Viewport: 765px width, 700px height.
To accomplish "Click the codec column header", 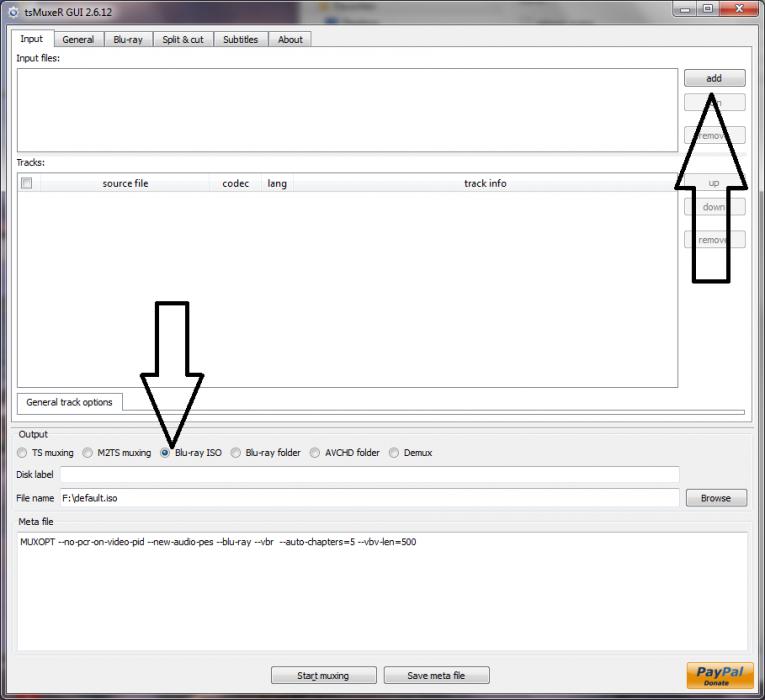I will tap(236, 183).
